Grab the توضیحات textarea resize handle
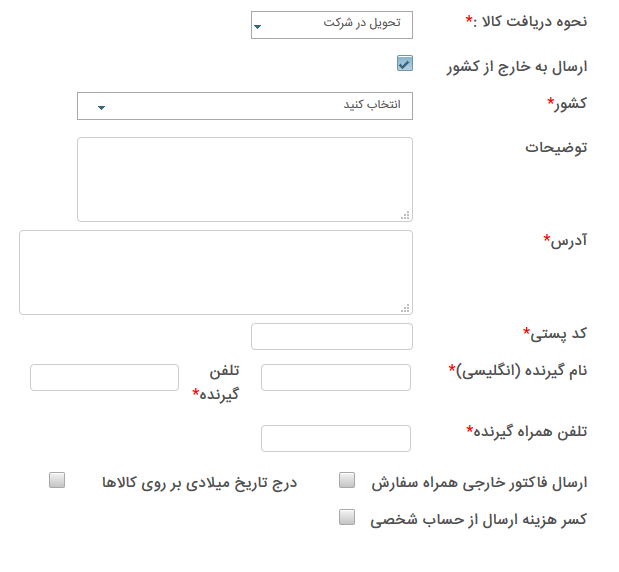The image size is (619, 572). click(x=405, y=215)
